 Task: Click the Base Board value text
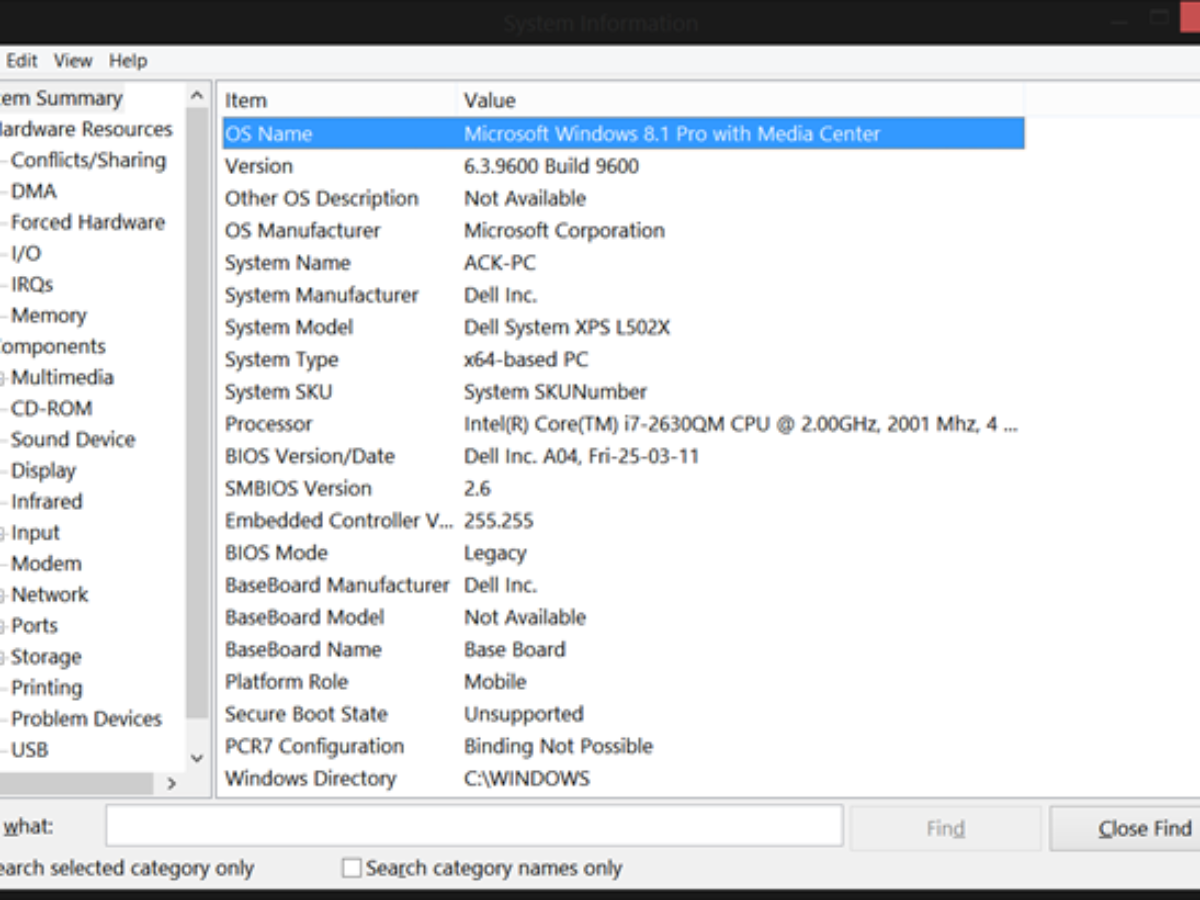point(514,649)
